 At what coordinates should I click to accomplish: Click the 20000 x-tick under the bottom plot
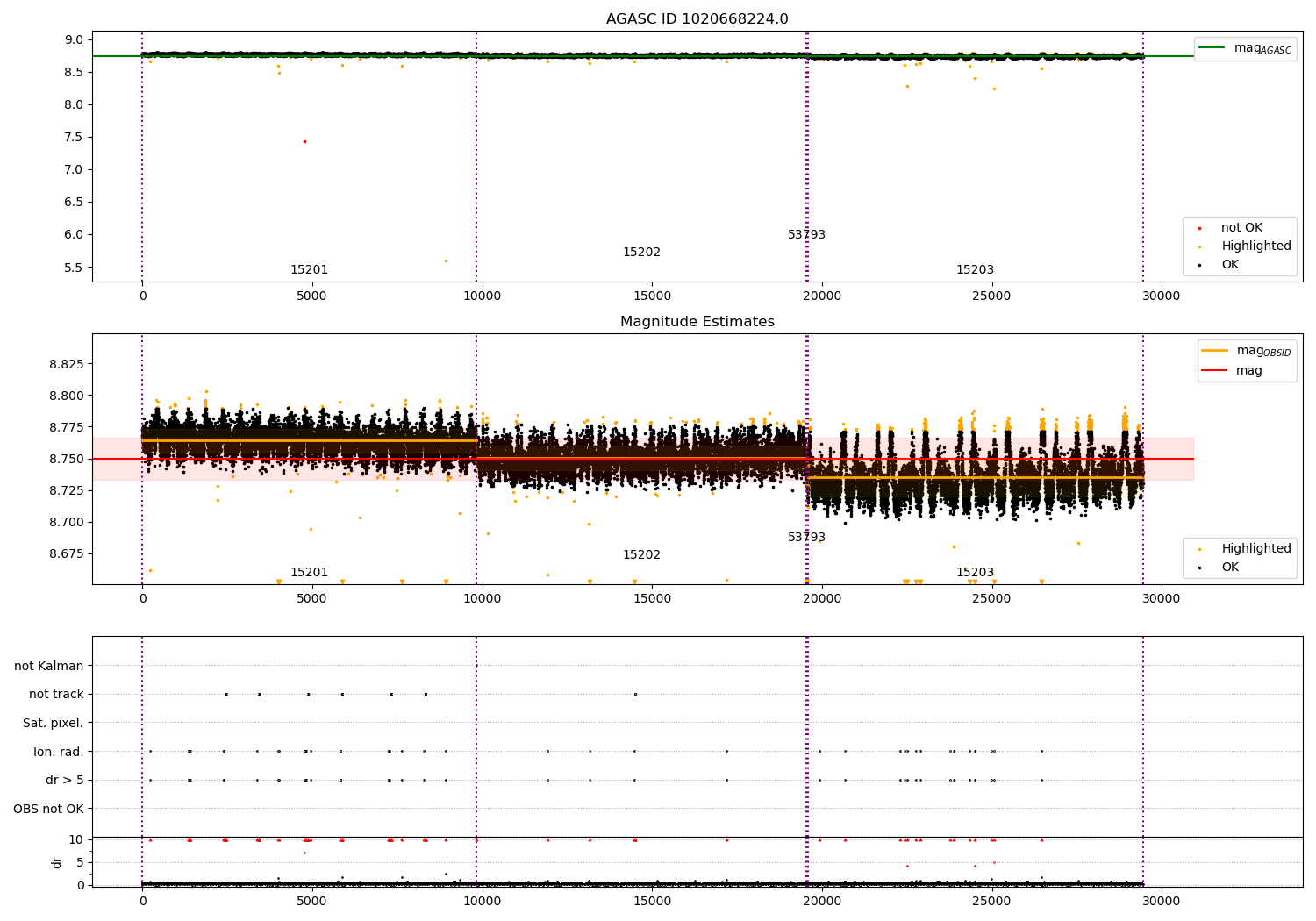822,902
